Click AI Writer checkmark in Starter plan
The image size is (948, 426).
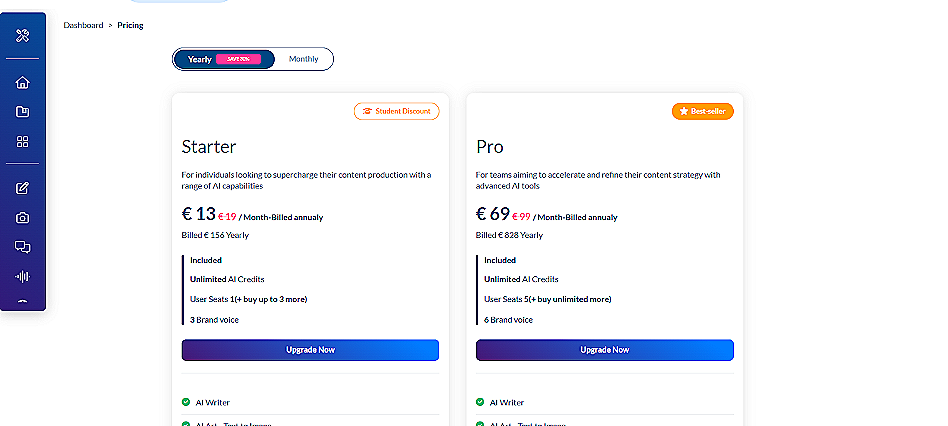(x=186, y=402)
